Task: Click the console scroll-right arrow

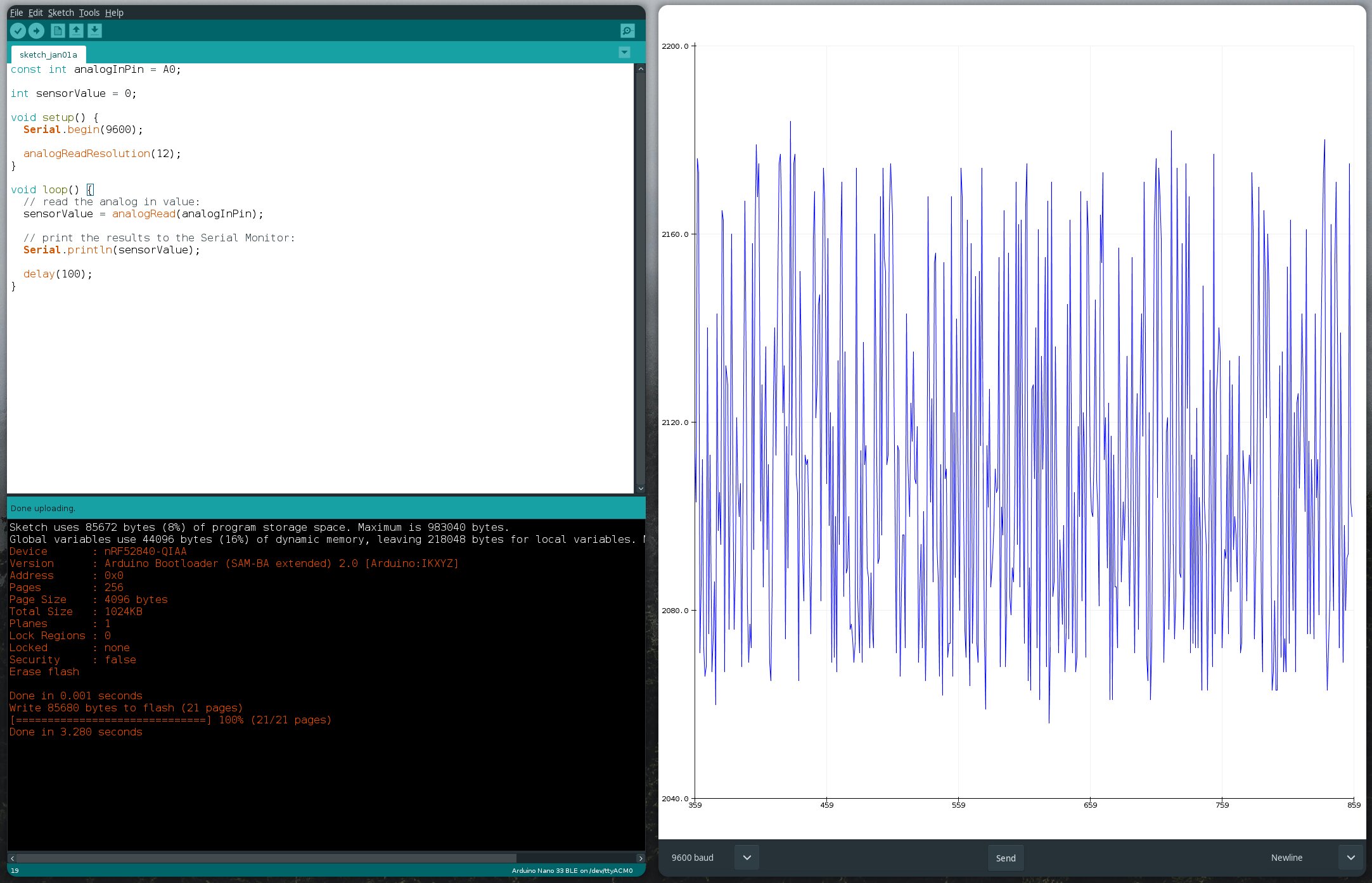Action: coord(640,858)
